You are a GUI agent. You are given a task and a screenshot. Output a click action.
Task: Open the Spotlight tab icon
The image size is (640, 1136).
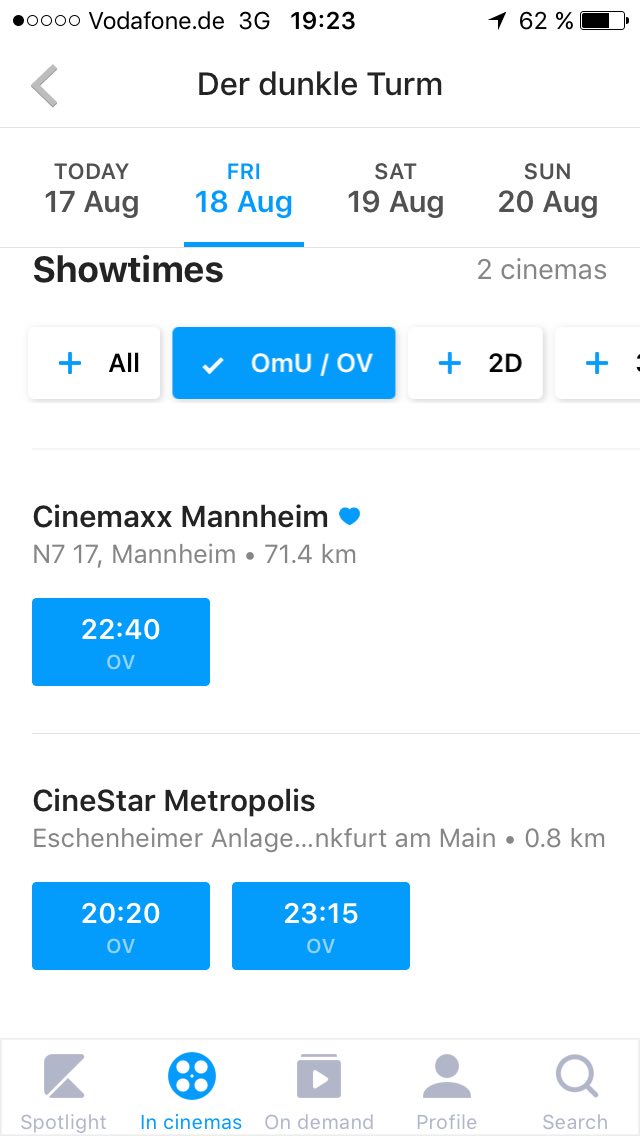[x=64, y=1078]
